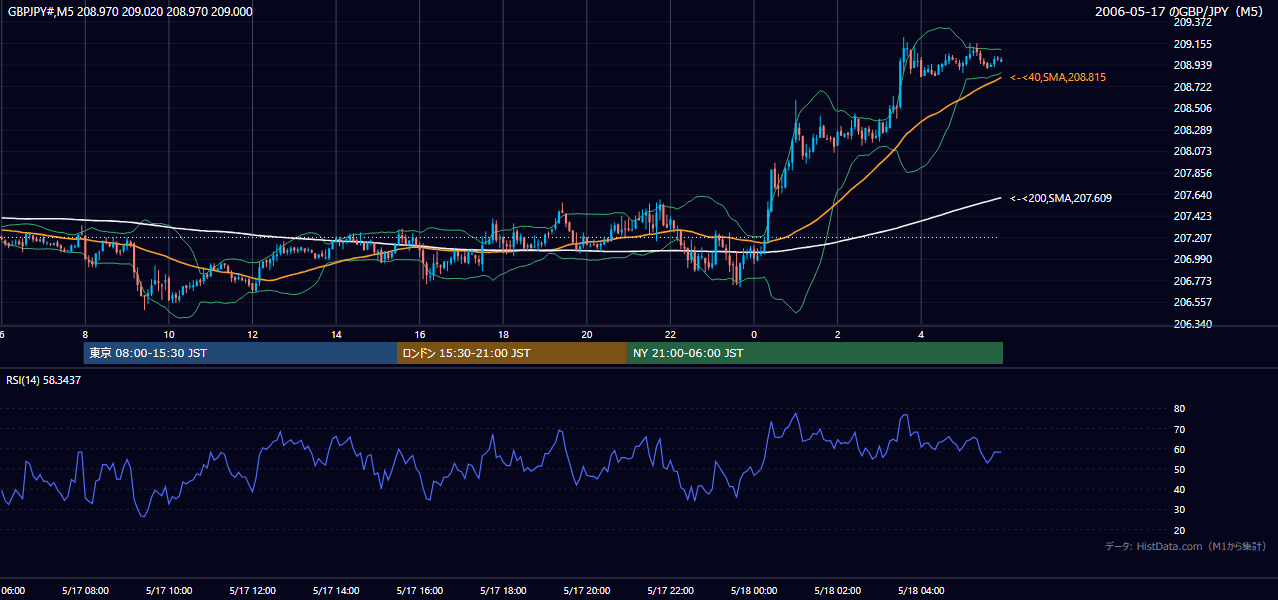Click the 209.372 price axis label
Image resolution: width=1278 pixels, height=600 pixels.
point(1192,22)
